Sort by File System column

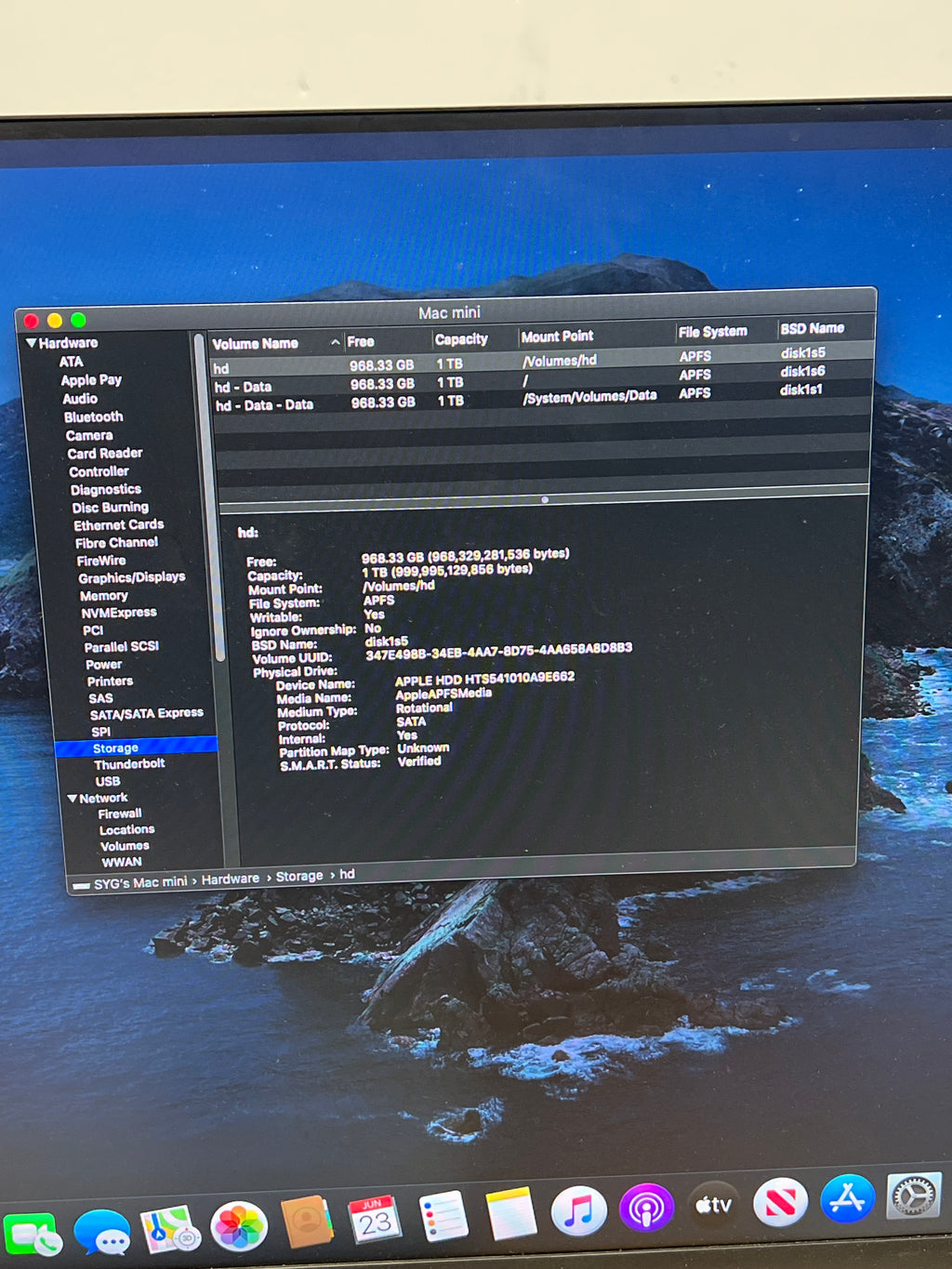pos(712,332)
